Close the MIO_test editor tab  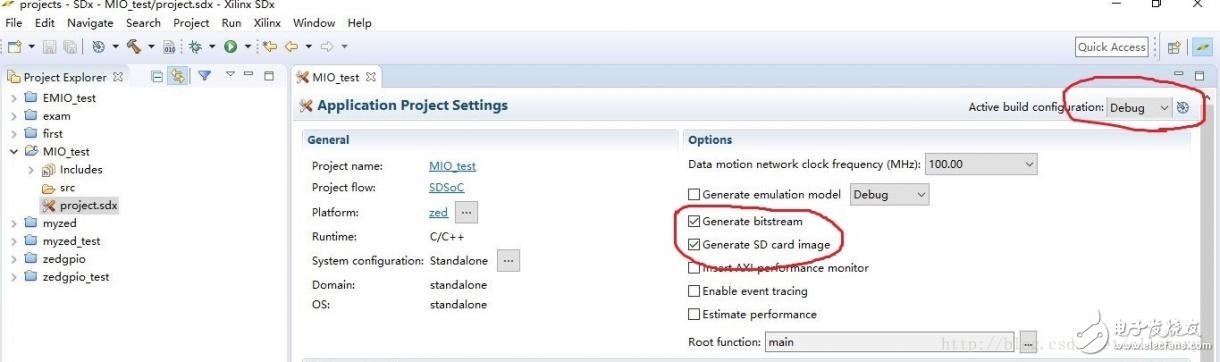pyautogui.click(x=370, y=77)
